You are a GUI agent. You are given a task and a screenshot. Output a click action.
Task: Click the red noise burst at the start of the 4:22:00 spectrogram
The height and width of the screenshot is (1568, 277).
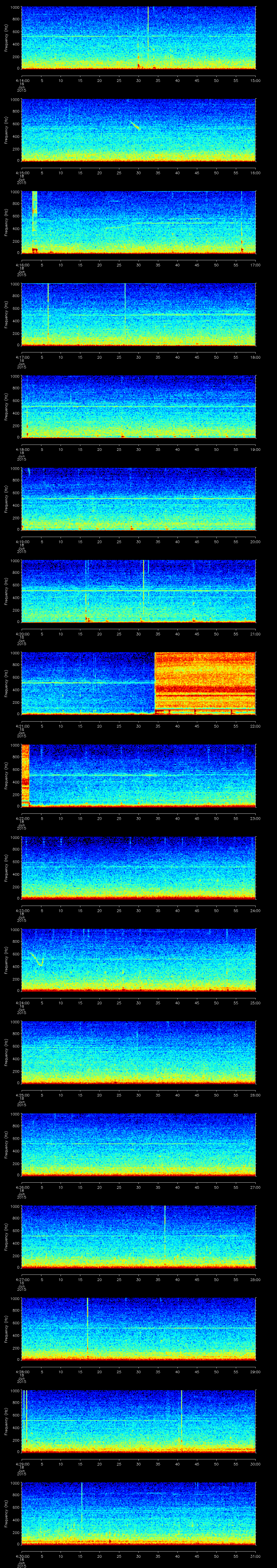coord(26,775)
